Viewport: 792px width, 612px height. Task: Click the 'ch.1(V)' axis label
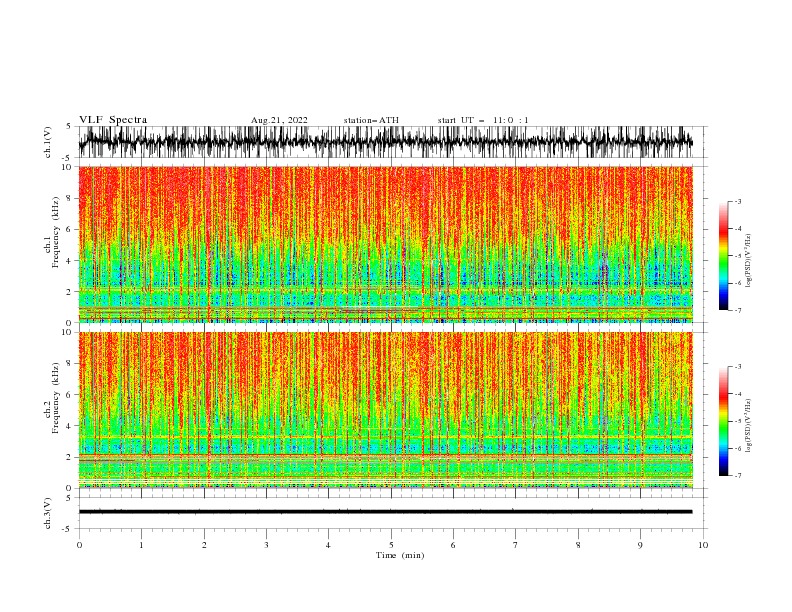pyautogui.click(x=48, y=143)
